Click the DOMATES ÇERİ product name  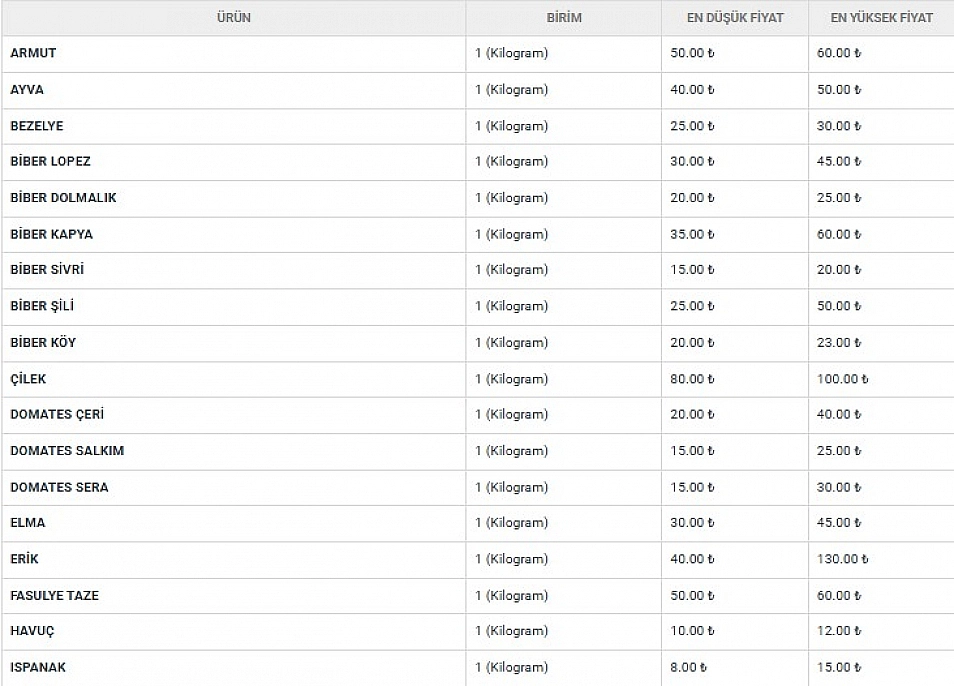tap(57, 415)
